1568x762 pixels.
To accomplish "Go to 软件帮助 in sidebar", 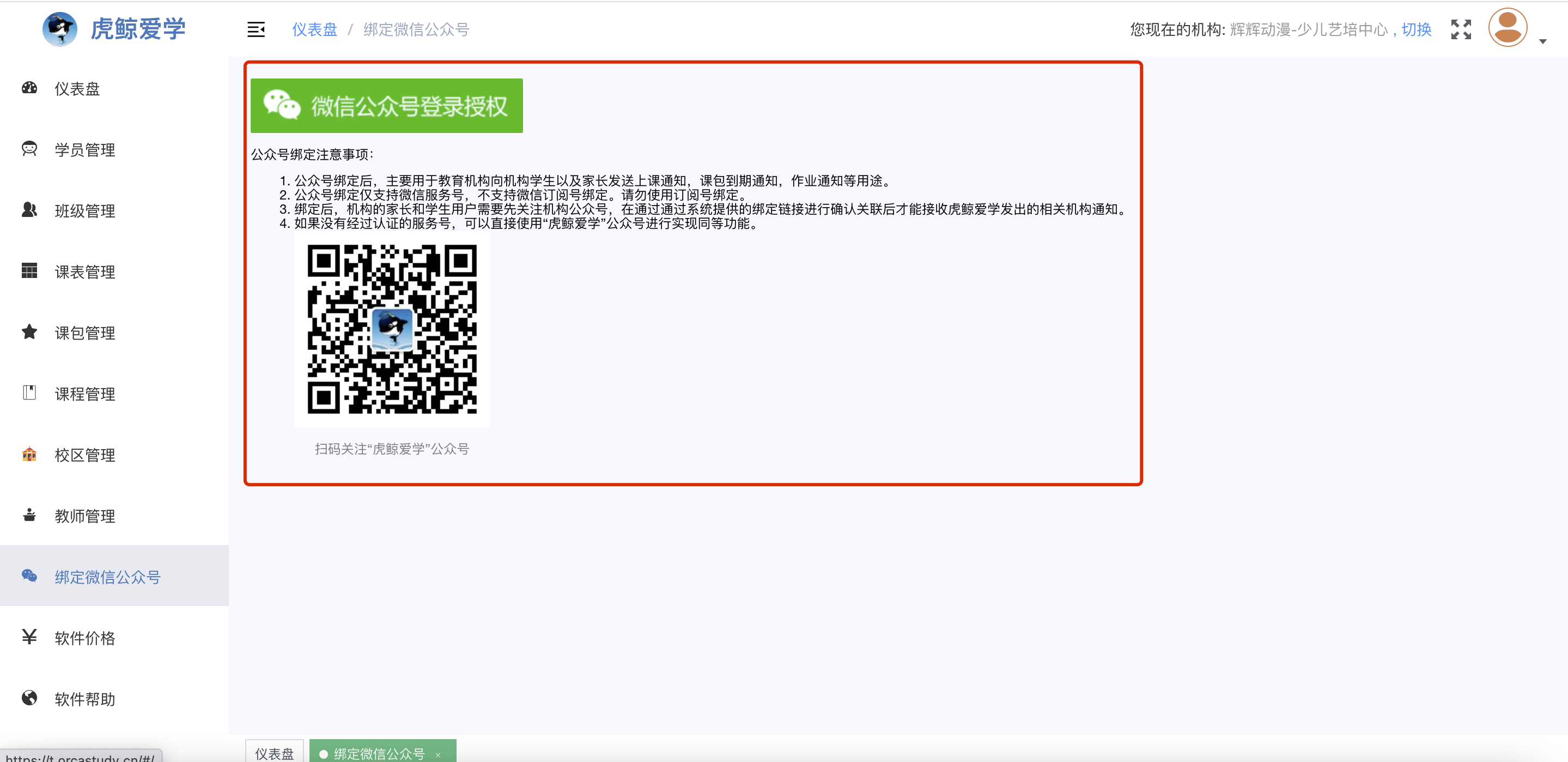I will (x=114, y=698).
